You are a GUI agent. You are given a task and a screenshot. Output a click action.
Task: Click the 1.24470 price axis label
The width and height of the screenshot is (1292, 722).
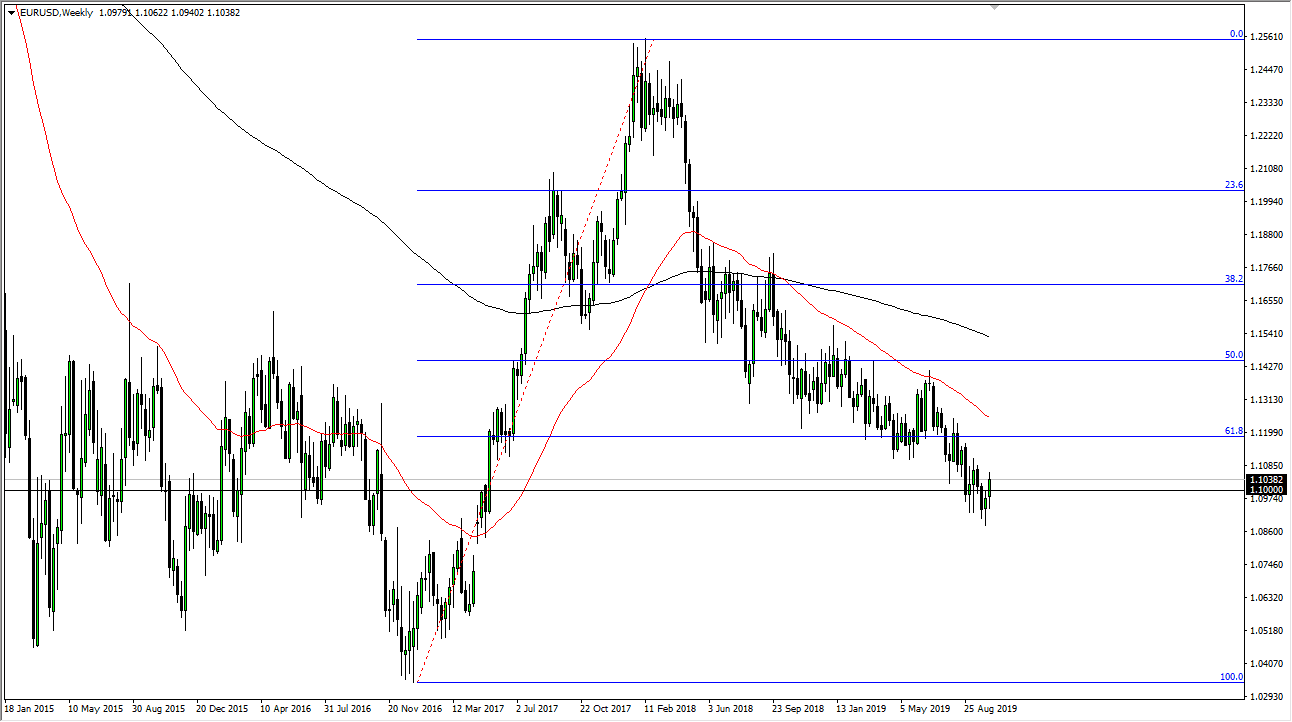pyautogui.click(x=1267, y=70)
